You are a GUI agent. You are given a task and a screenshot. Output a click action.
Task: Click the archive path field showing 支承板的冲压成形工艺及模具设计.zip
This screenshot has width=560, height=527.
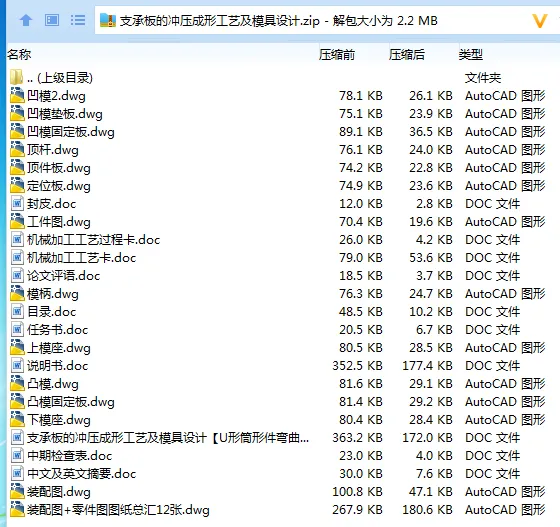click(x=326, y=21)
